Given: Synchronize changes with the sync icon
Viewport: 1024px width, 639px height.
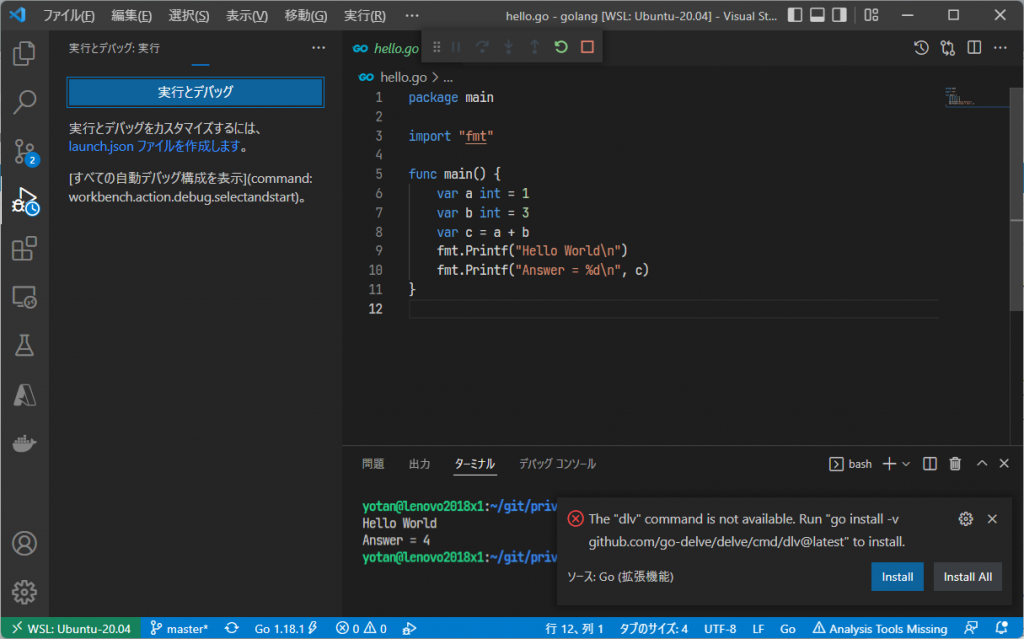Looking at the screenshot, I should tap(232, 629).
